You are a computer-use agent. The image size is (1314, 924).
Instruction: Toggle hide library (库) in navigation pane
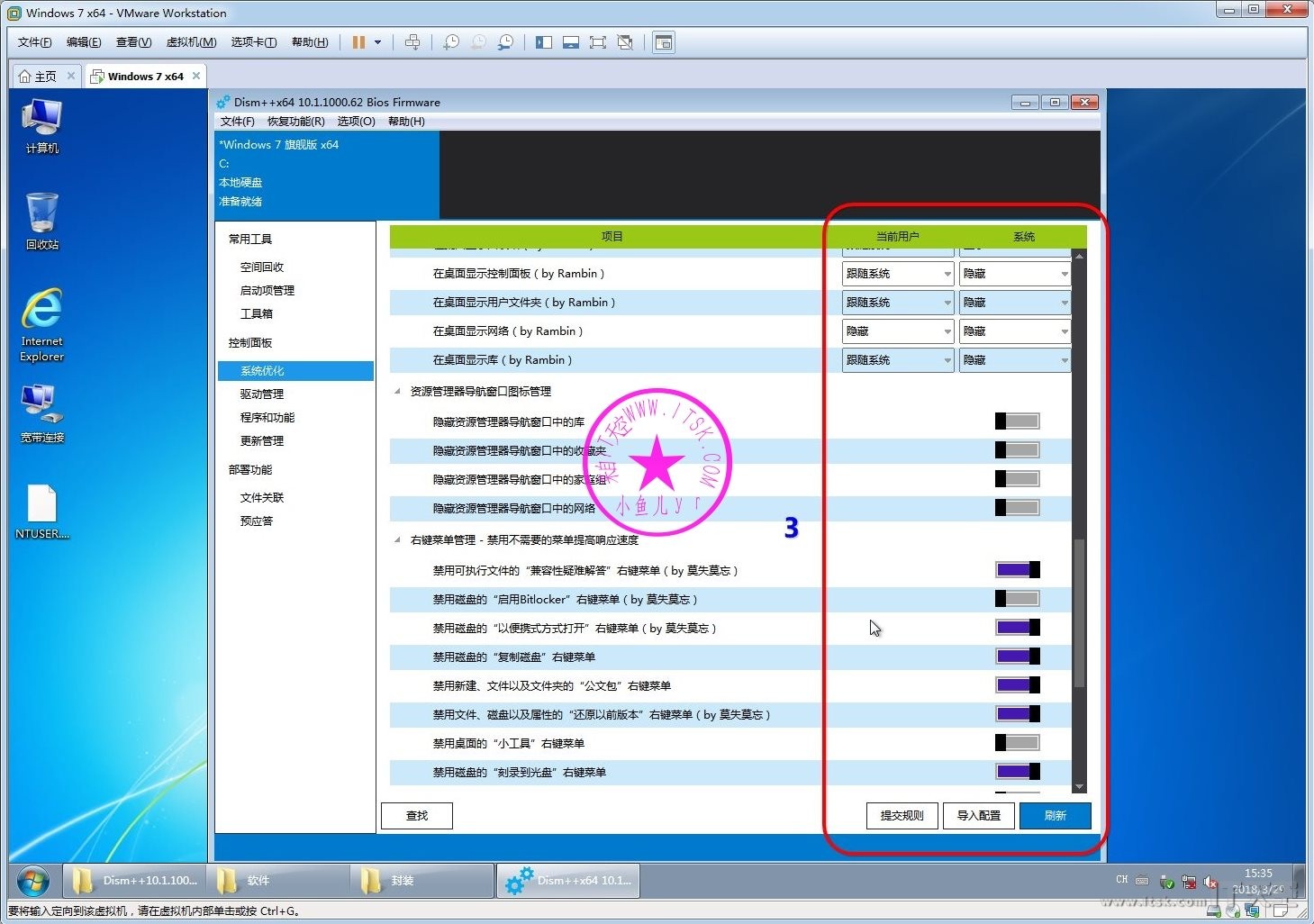point(1017,421)
